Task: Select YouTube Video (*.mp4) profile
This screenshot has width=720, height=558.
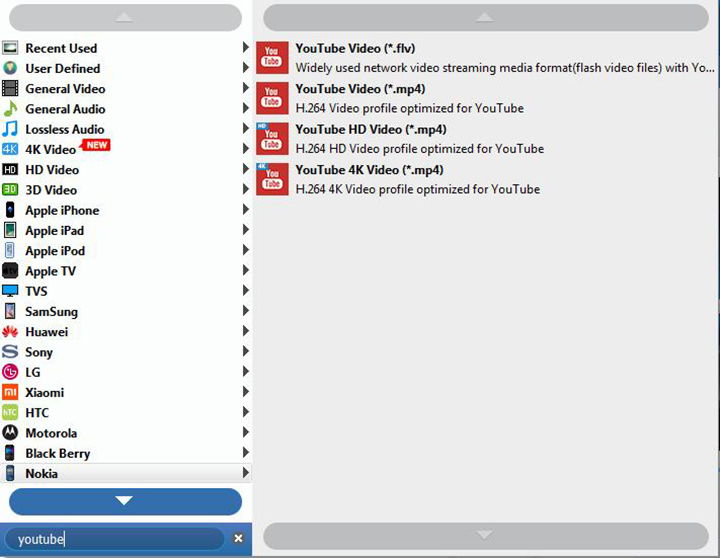Action: tap(358, 89)
